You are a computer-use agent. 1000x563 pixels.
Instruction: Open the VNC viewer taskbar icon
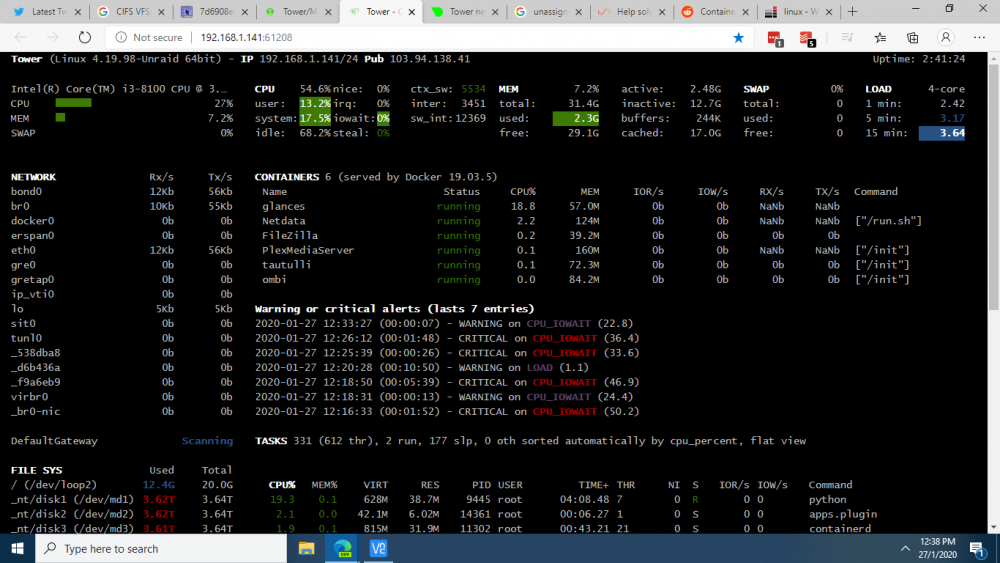(x=378, y=548)
